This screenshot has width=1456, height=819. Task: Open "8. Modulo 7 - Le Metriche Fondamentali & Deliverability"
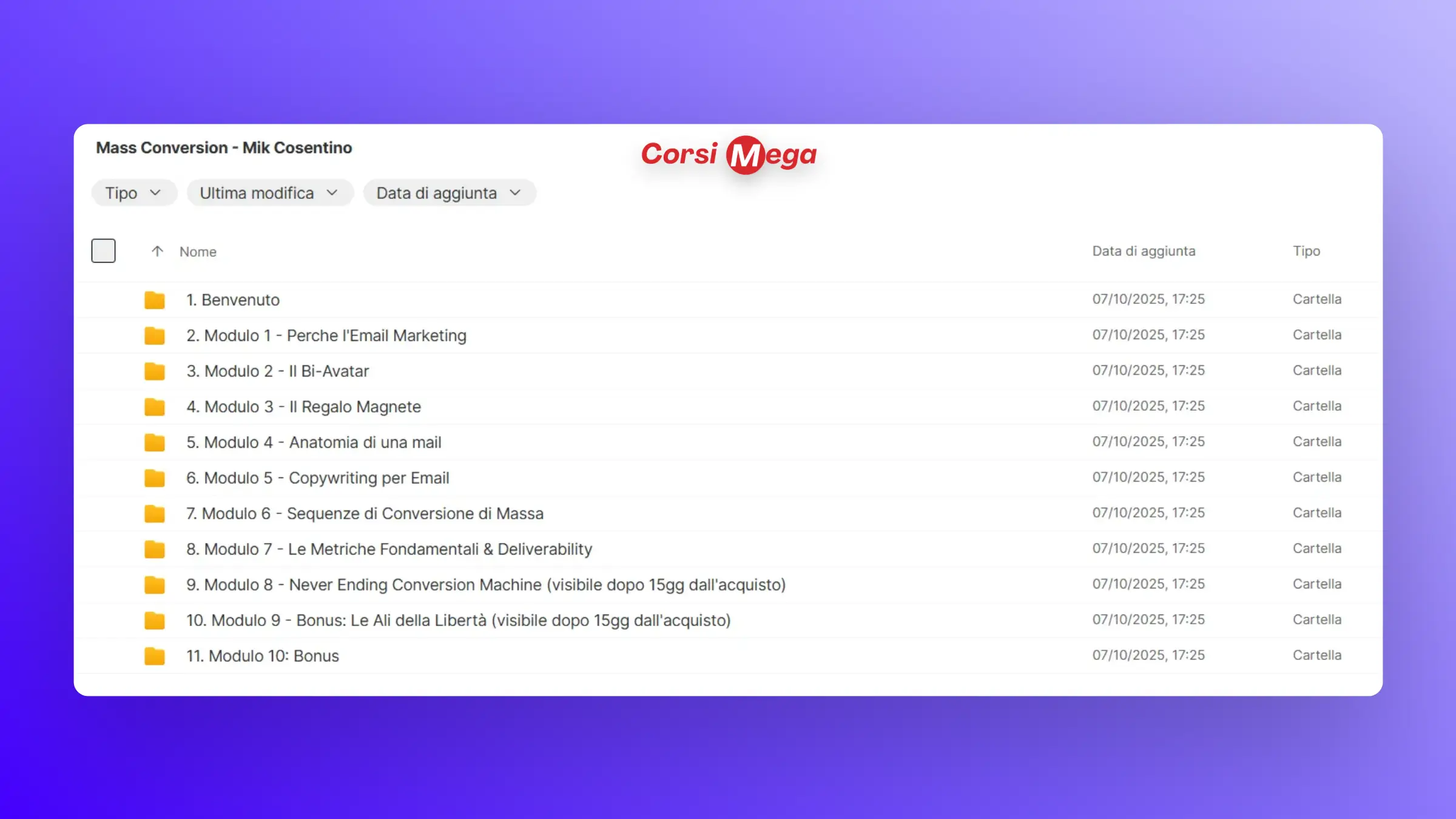pyautogui.click(x=389, y=549)
